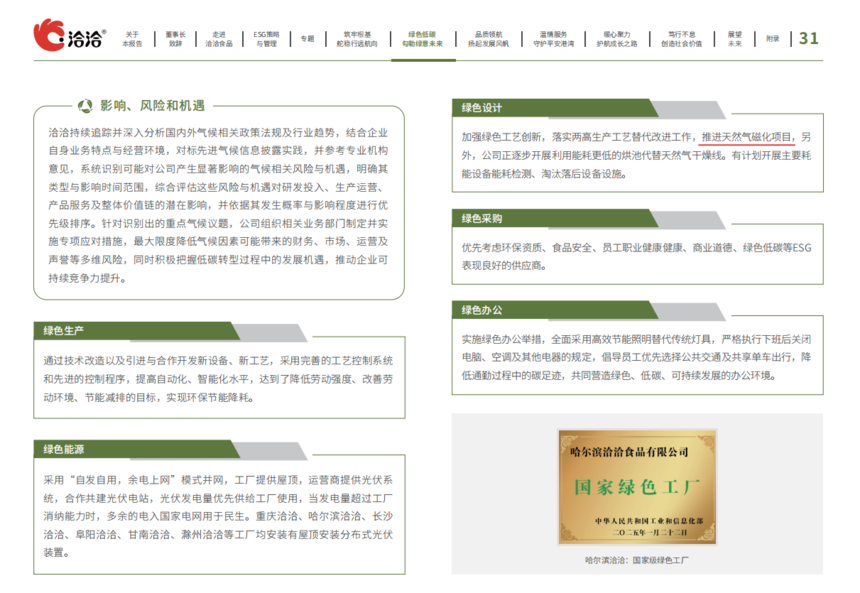Go to the 附录 navigation item
Screen dimensions: 860x593
tap(773, 39)
